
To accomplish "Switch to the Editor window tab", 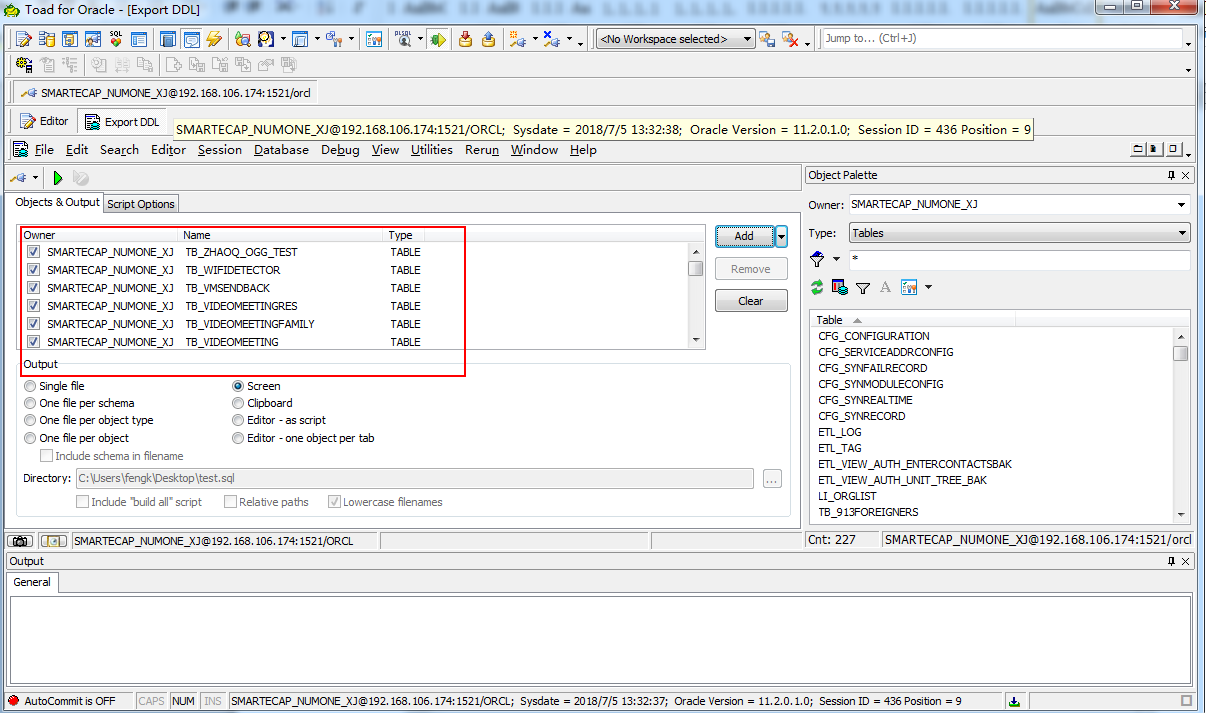I will point(44,121).
